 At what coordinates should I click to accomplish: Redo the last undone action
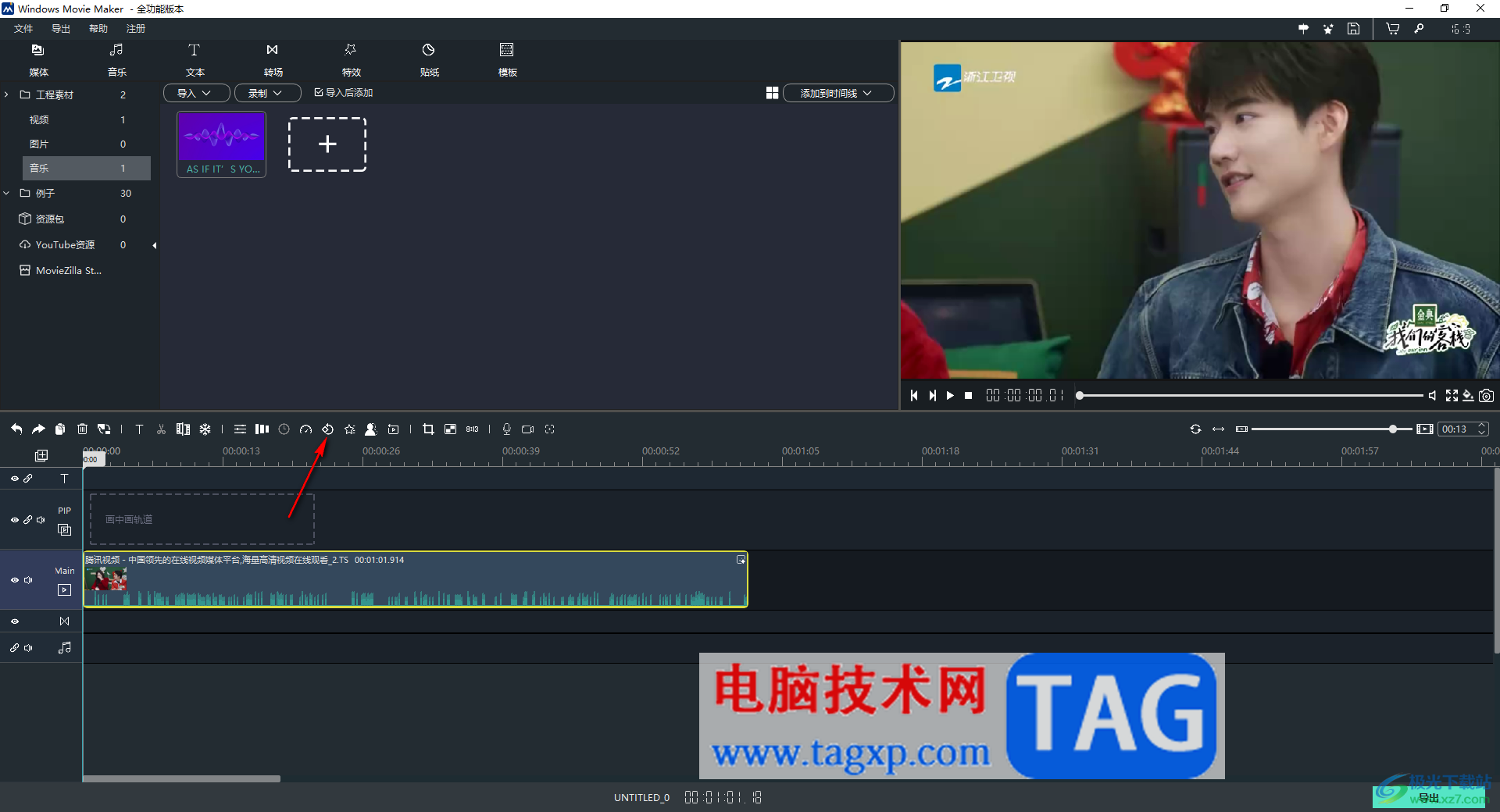pos(38,429)
